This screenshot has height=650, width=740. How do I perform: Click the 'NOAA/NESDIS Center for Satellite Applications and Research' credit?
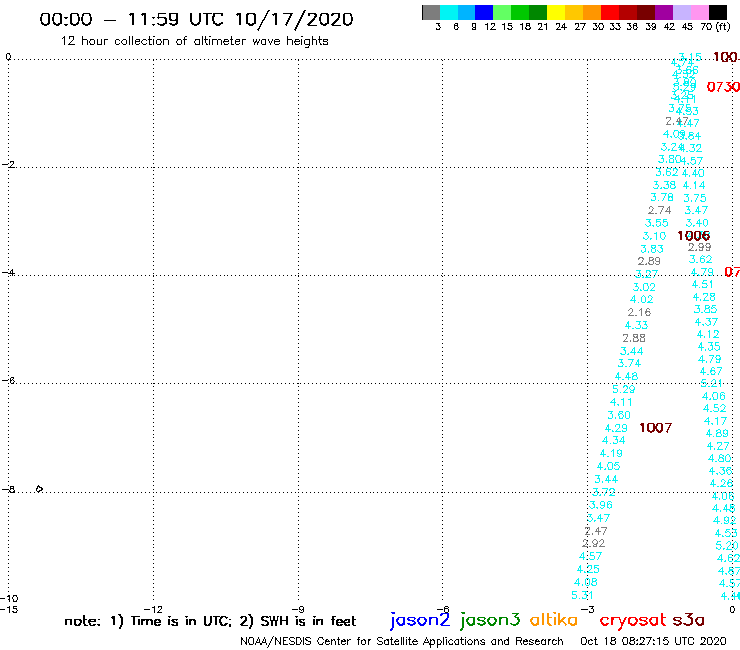point(402,641)
